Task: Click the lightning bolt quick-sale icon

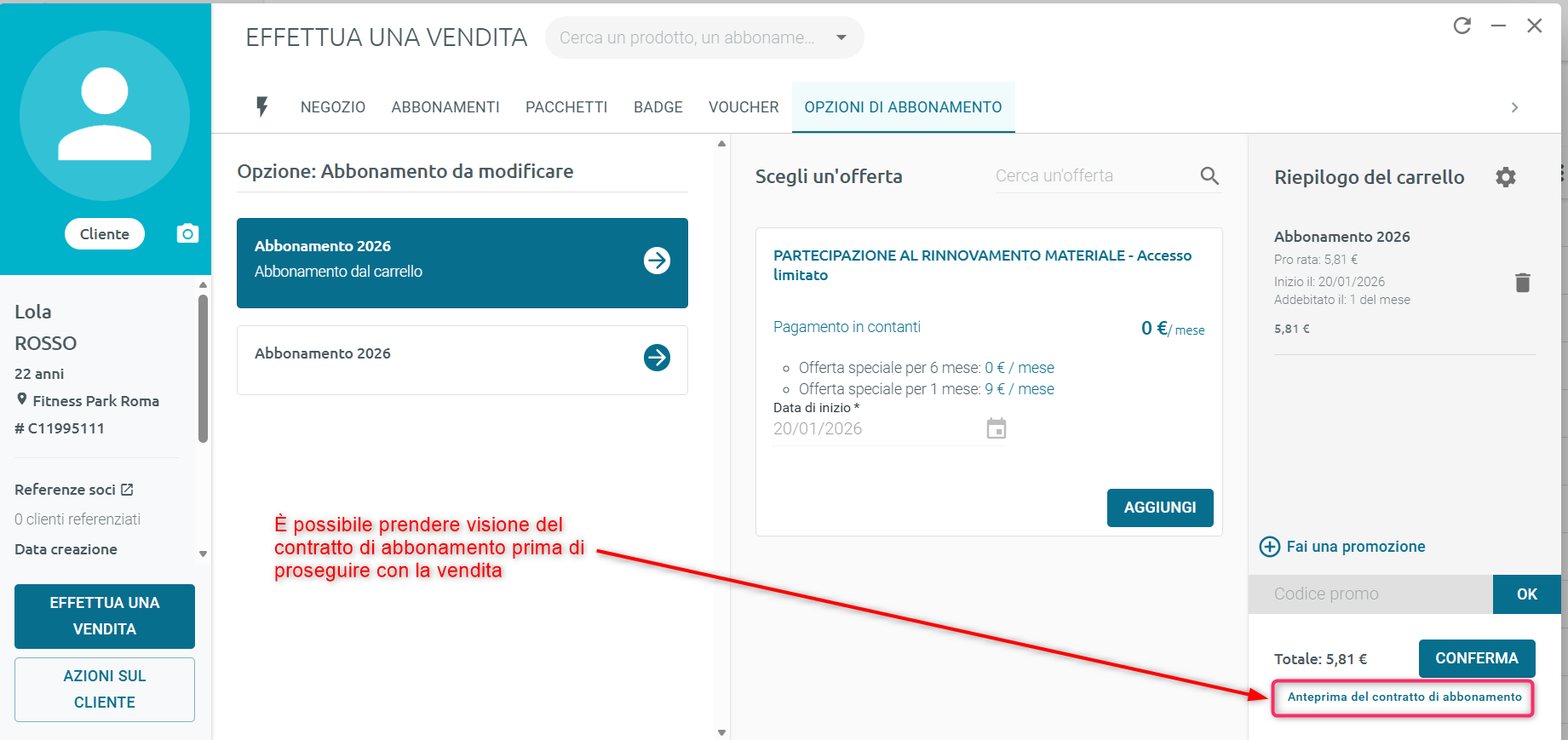Action: (262, 106)
